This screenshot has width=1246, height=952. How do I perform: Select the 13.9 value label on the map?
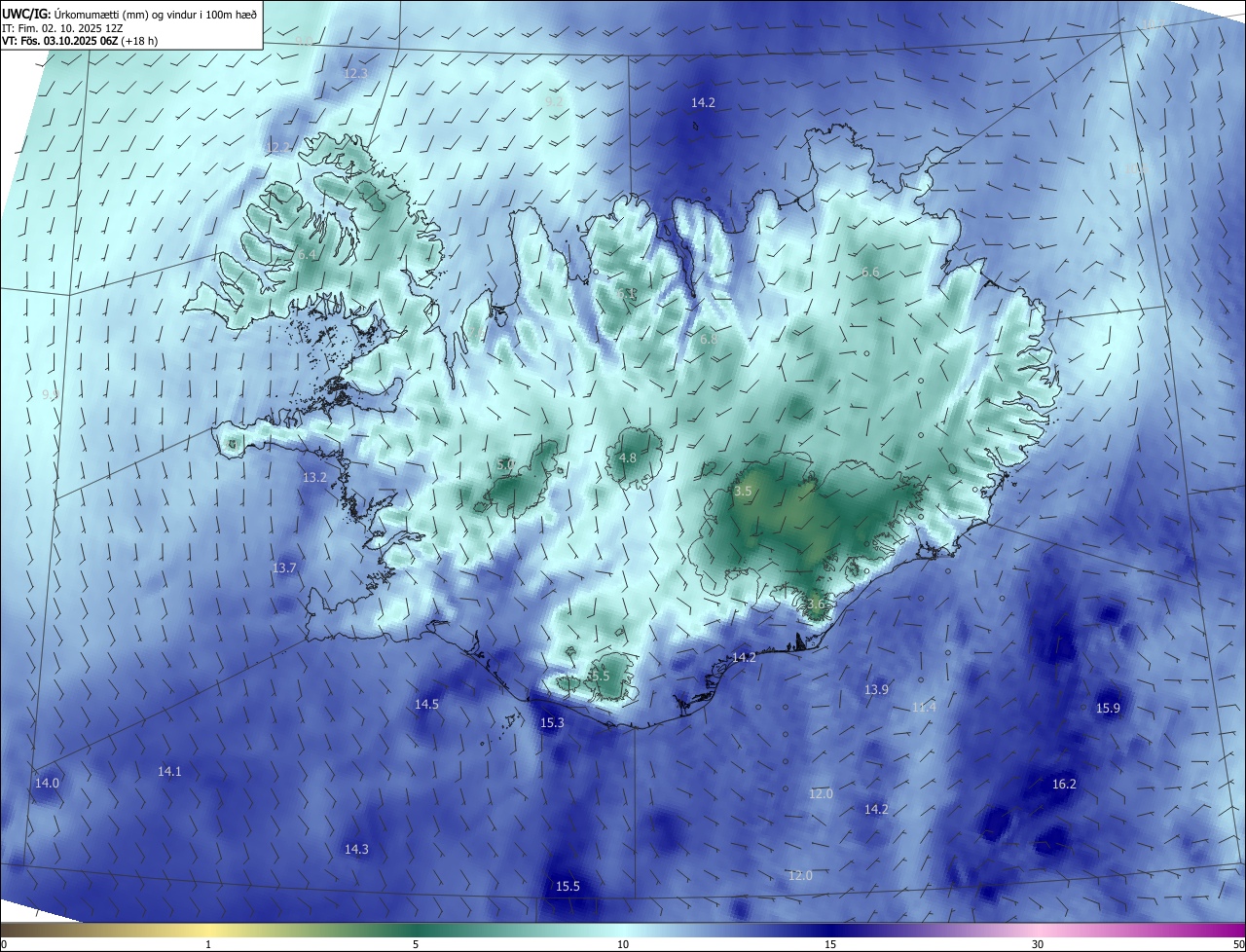(876, 689)
